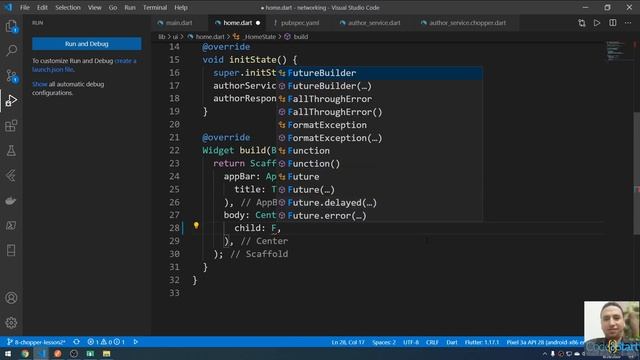Image resolution: width=640 pixels, height=360 pixels.
Task: Choose the Function() suggestion
Action: 380,164
